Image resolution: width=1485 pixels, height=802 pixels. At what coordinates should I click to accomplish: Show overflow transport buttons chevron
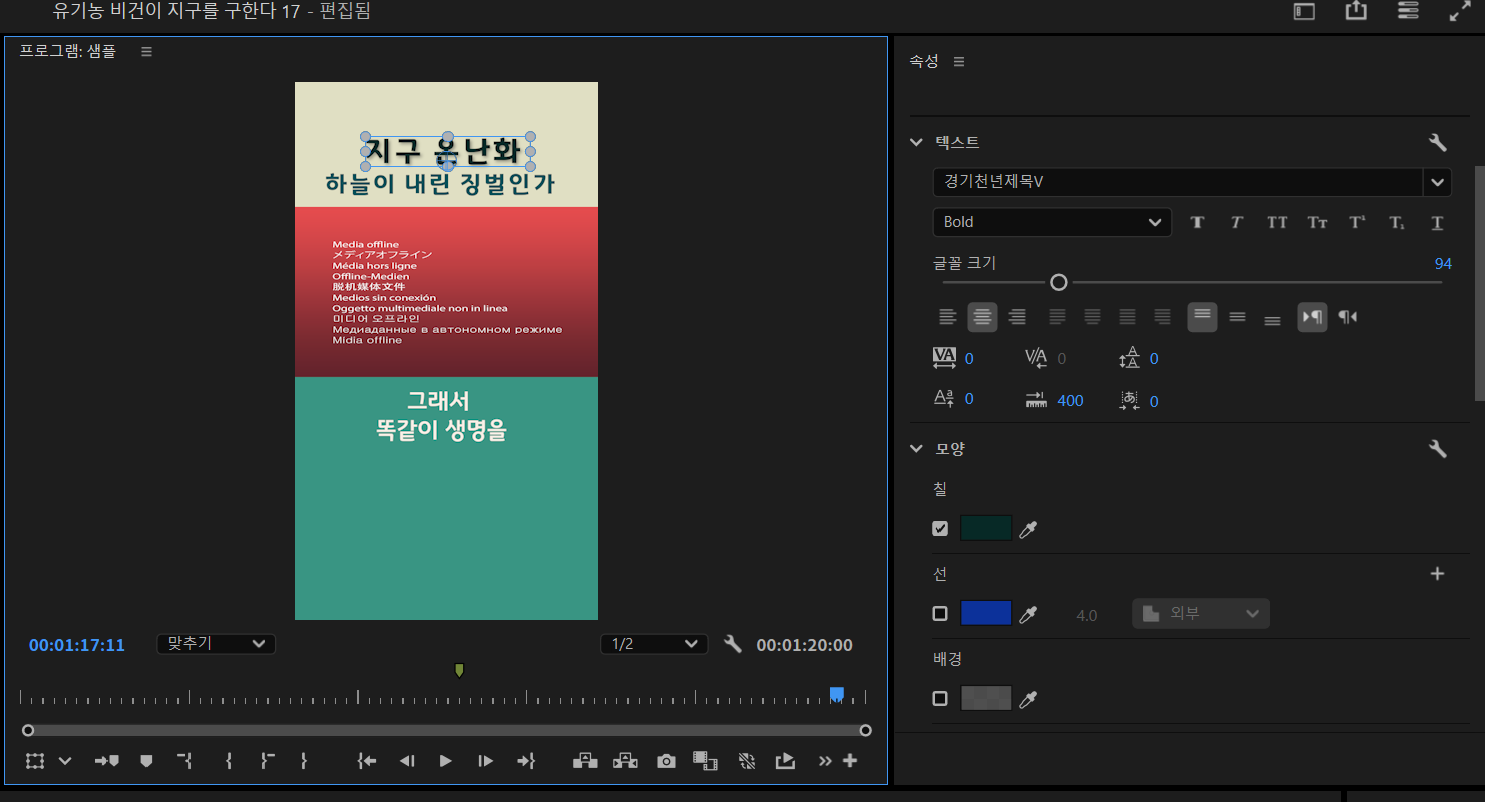[825, 761]
